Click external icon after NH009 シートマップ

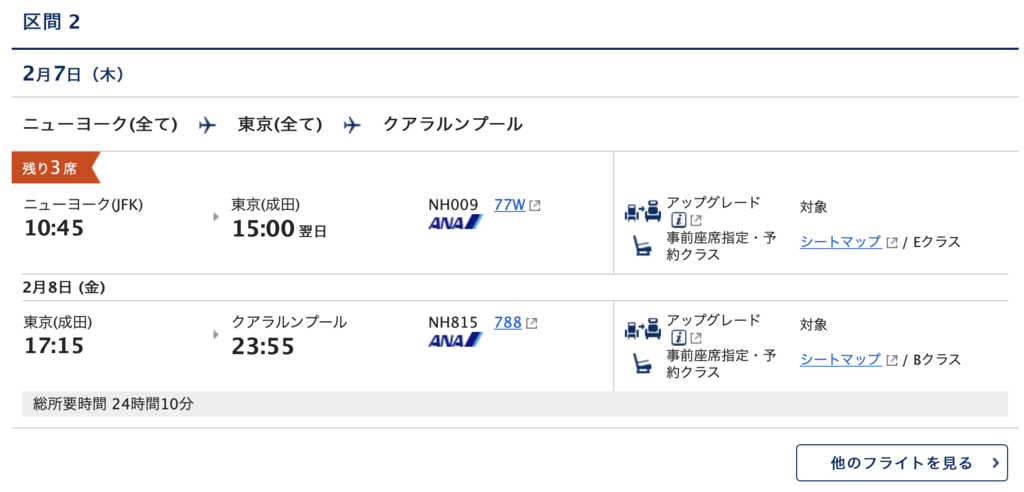pos(892,242)
